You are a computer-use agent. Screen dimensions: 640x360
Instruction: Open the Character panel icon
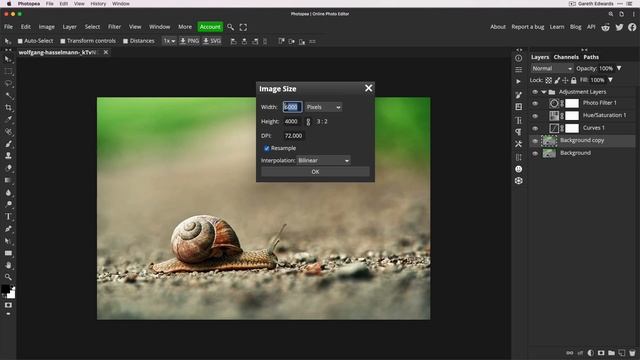click(x=519, y=120)
